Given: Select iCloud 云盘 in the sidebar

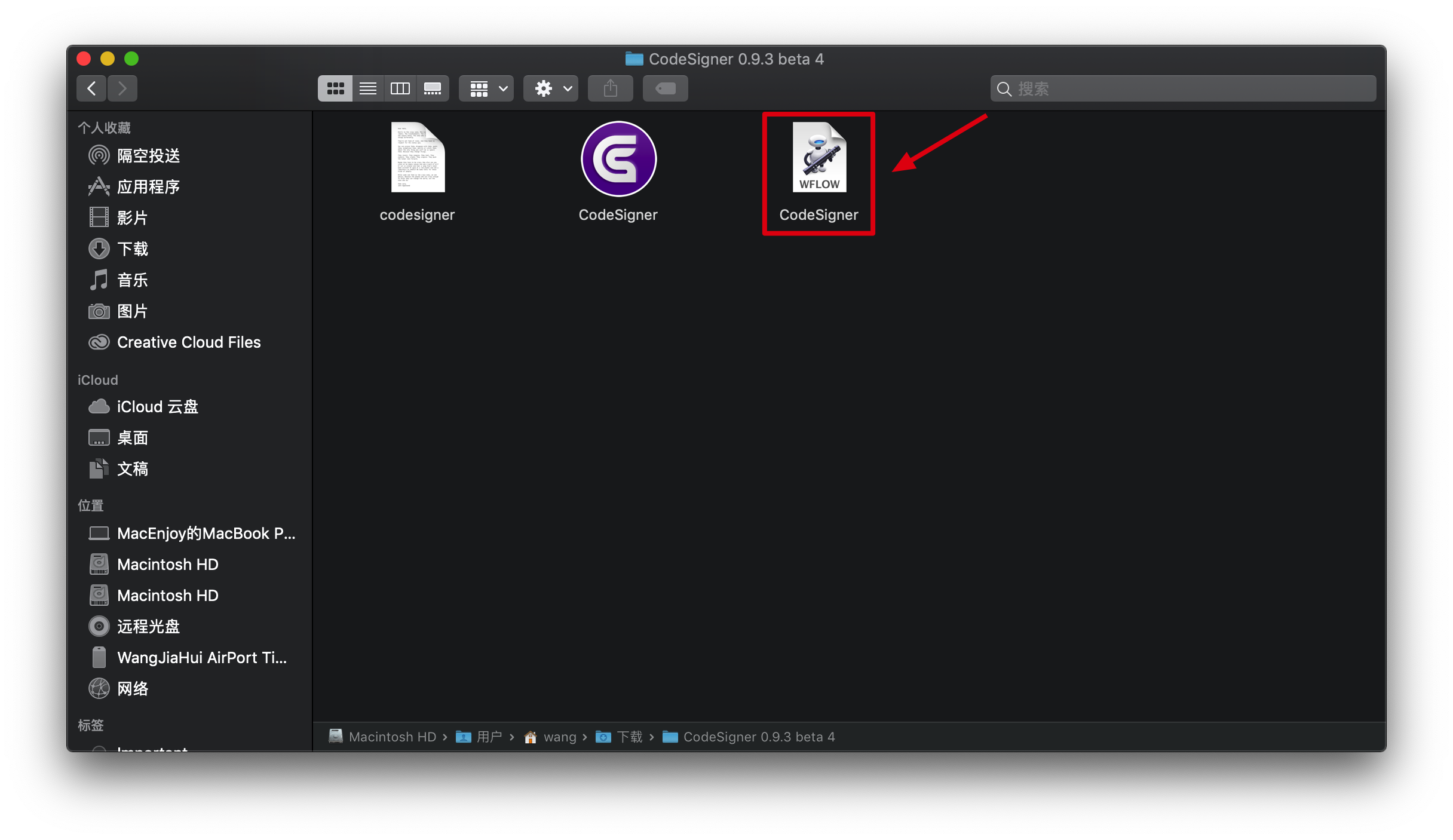Looking at the screenshot, I should (x=157, y=407).
